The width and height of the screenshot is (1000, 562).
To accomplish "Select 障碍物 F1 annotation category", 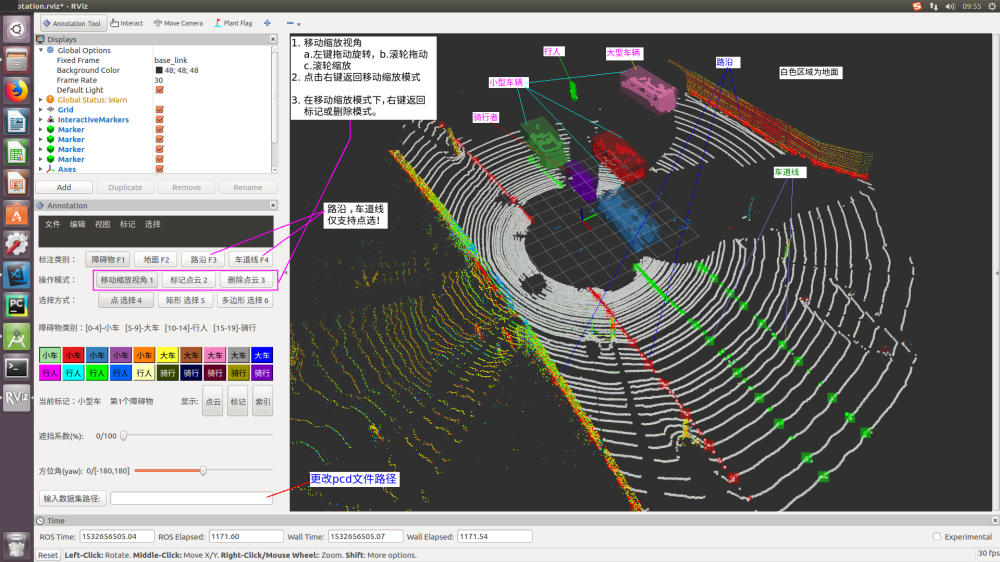I will pos(107,260).
